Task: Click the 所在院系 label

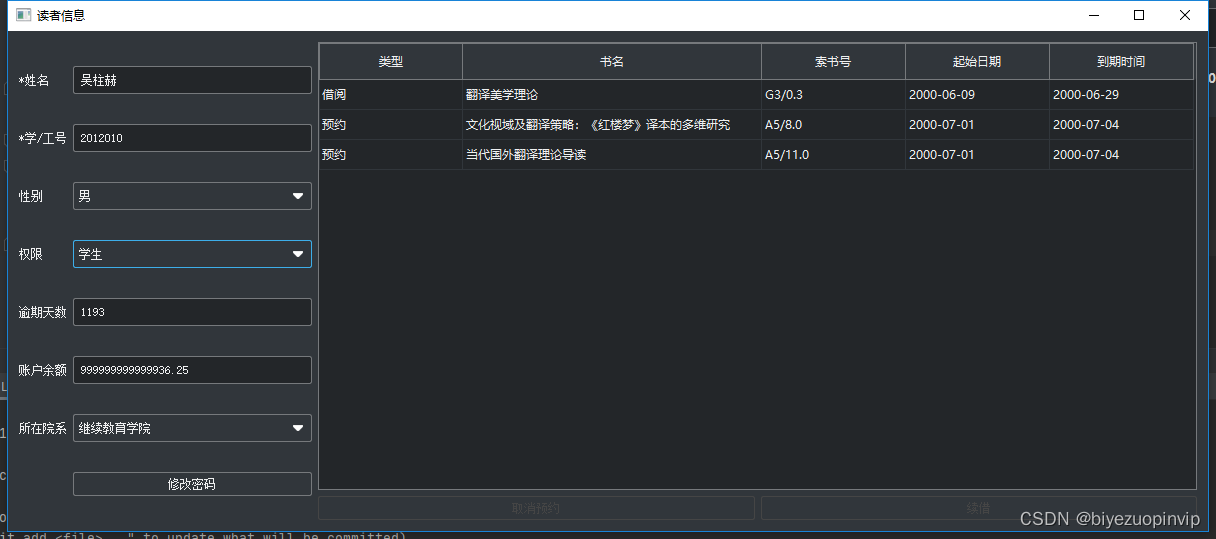Action: pyautogui.click(x=43, y=428)
